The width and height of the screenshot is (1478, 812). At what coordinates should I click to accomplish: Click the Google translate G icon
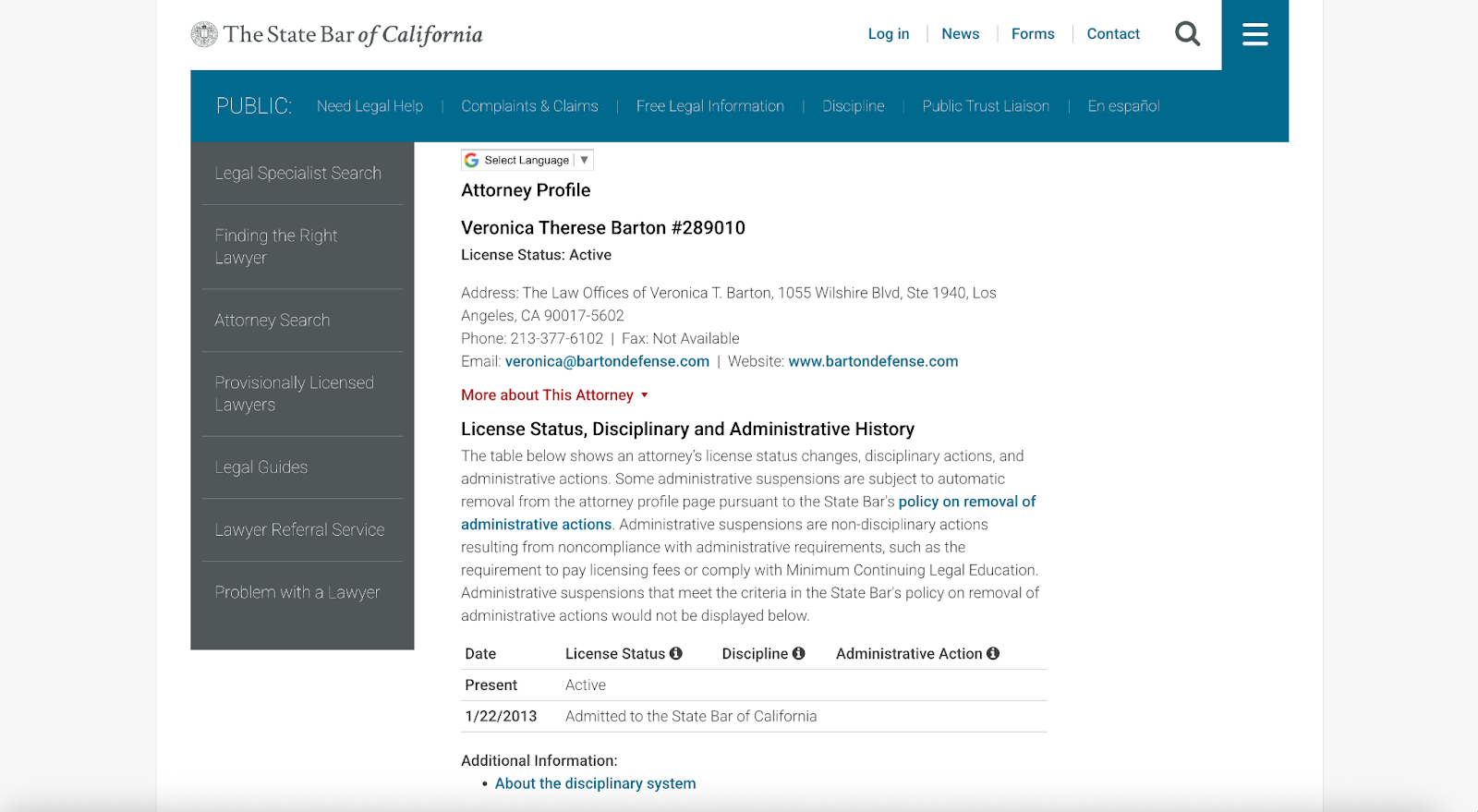point(472,160)
